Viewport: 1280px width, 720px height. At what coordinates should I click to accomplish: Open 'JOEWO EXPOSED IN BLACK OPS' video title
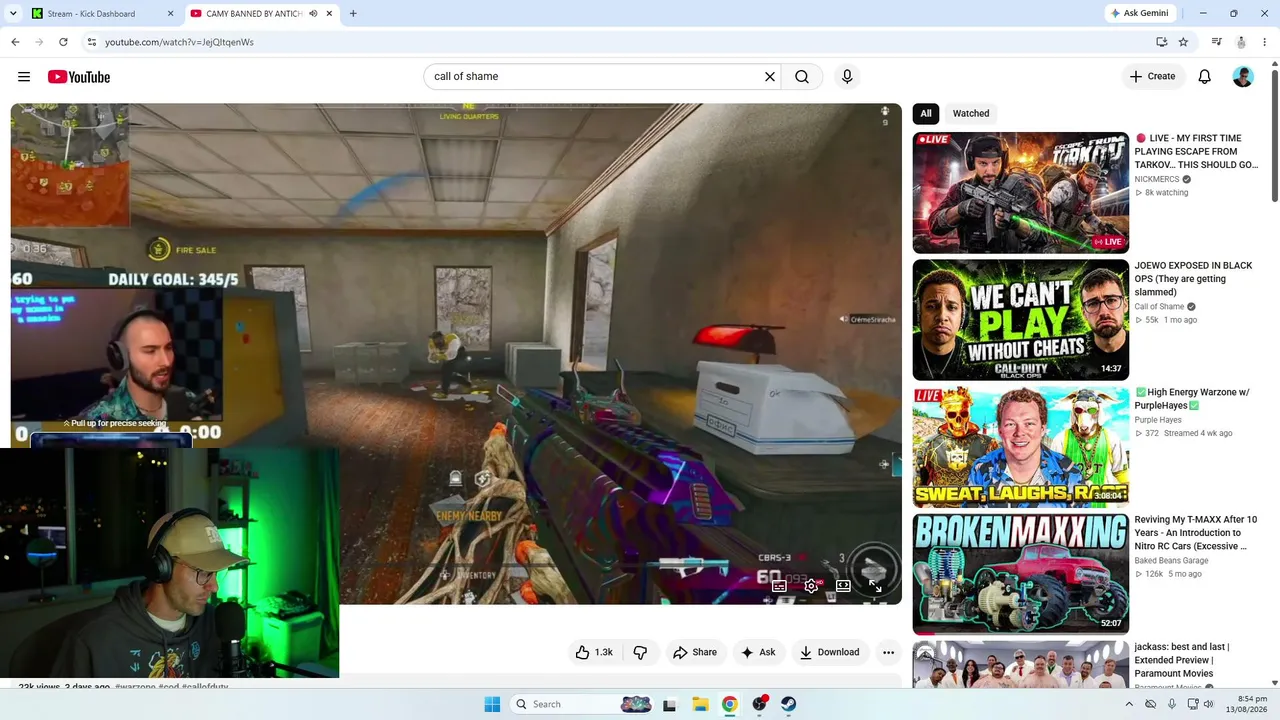click(x=1194, y=279)
